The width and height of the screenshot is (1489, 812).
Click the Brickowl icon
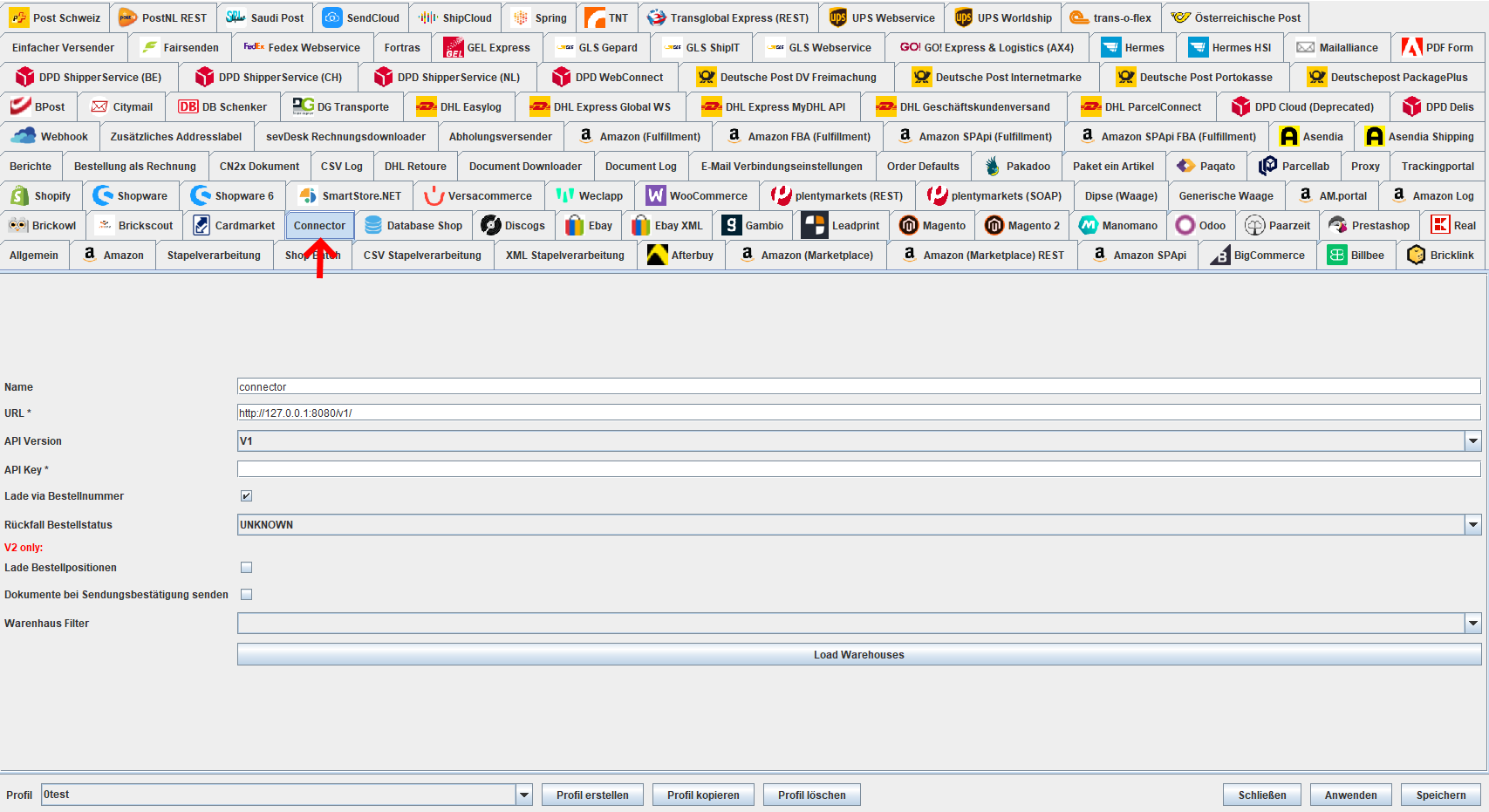[18, 225]
